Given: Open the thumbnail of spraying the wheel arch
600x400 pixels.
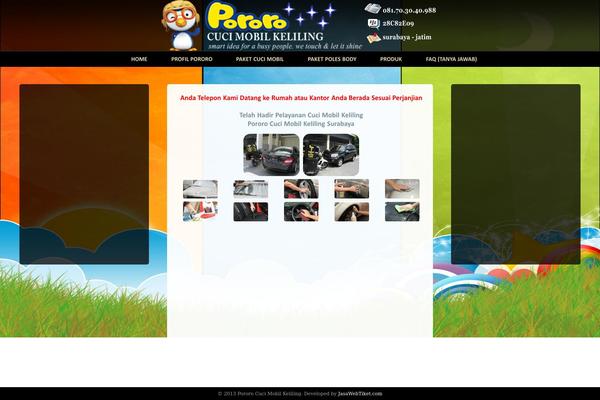Looking at the screenshot, I should [x=352, y=212].
